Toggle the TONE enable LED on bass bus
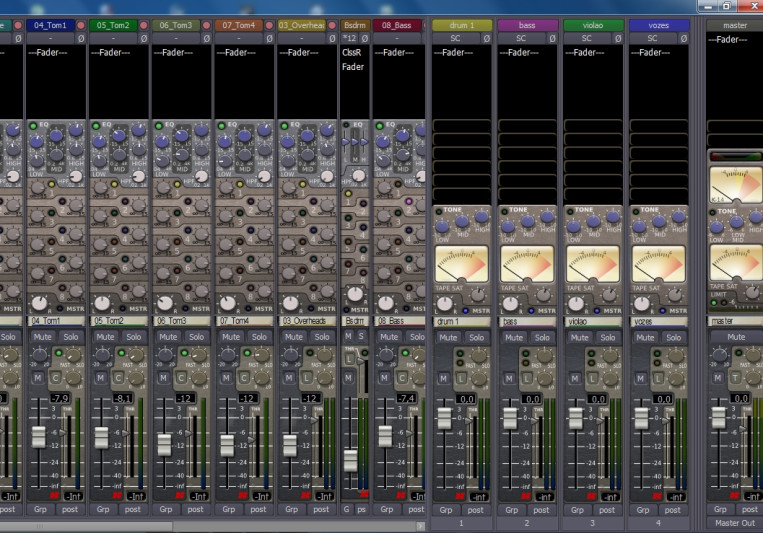Image resolution: width=763 pixels, height=533 pixels. [x=504, y=211]
